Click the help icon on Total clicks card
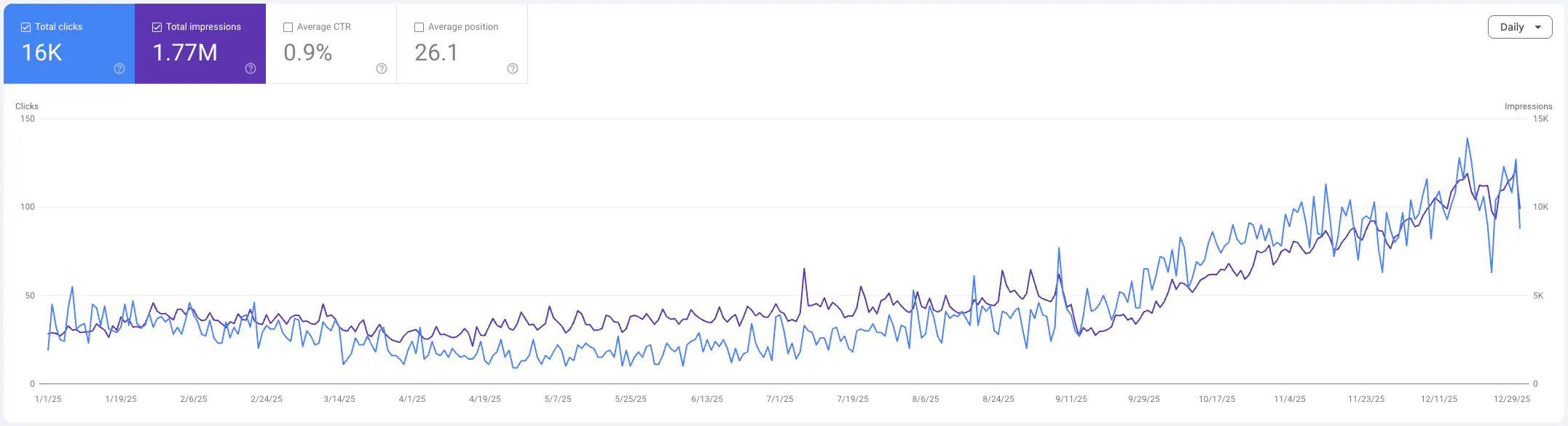Image resolution: width=1568 pixels, height=426 pixels. (x=119, y=68)
